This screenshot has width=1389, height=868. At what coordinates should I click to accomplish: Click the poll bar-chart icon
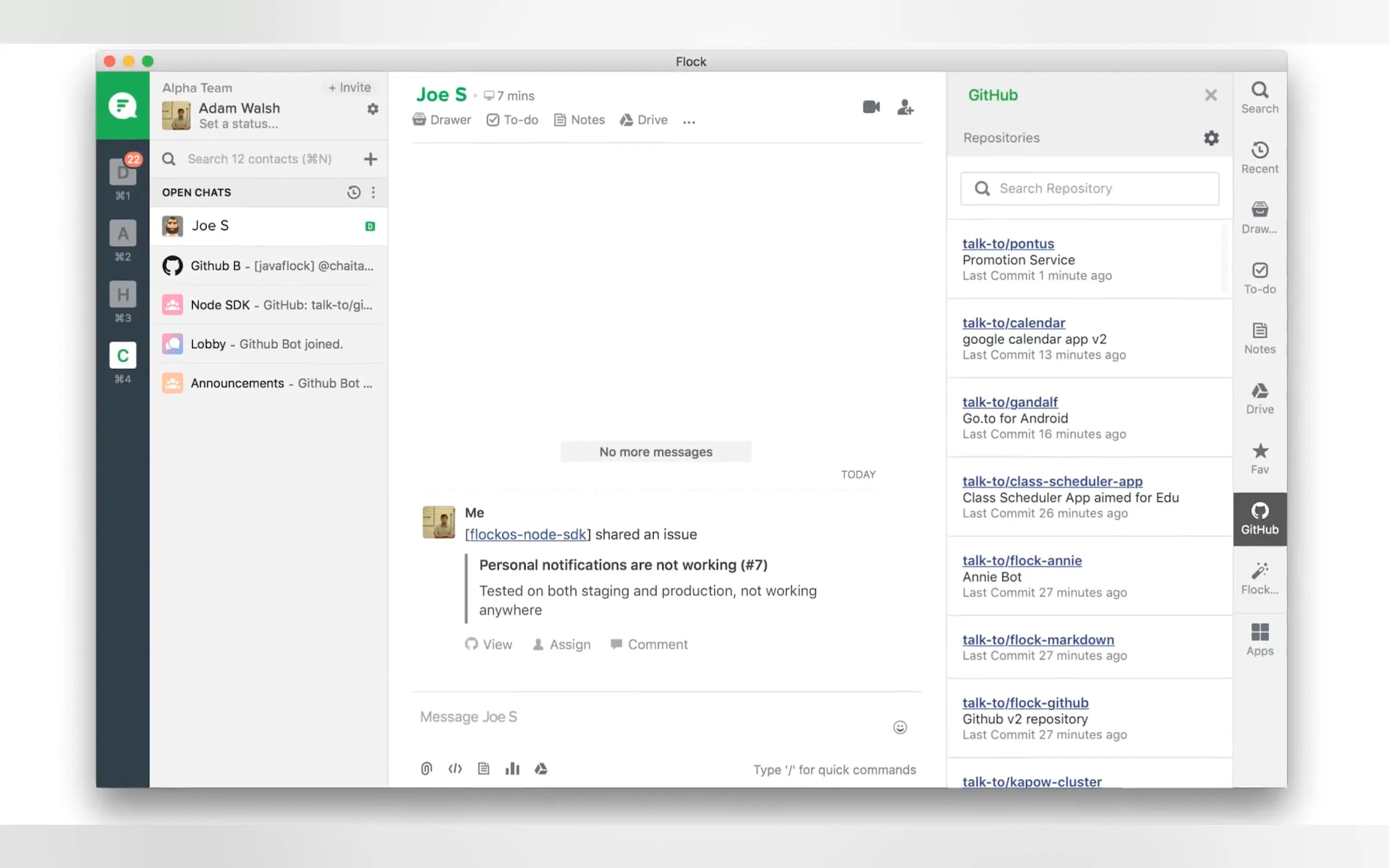click(512, 768)
